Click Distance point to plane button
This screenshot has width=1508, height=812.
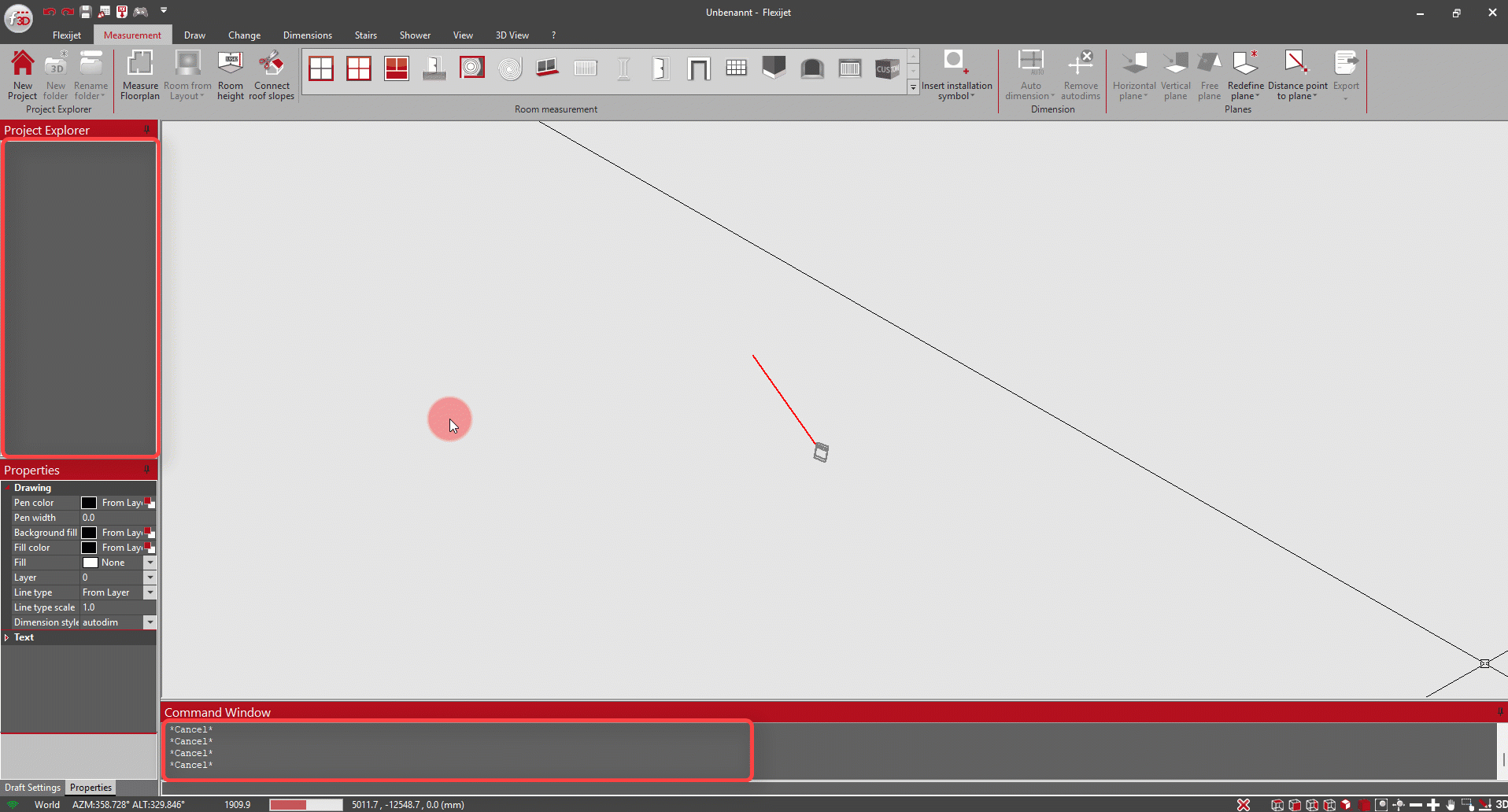(x=1296, y=76)
